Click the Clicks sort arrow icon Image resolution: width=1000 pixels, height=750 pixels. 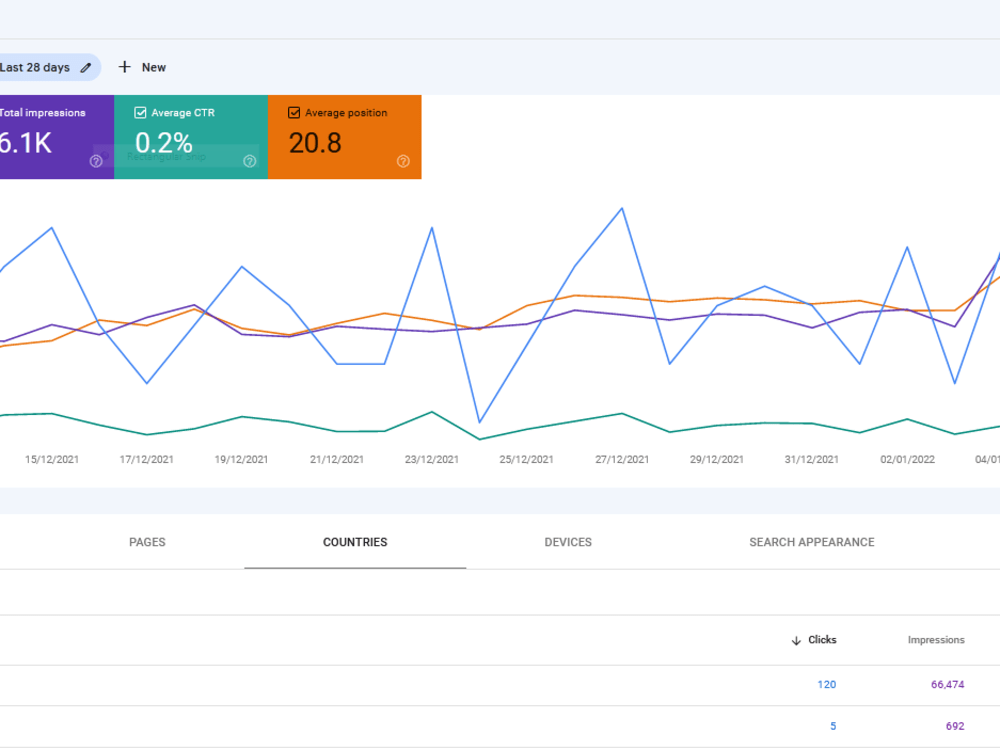[796, 640]
